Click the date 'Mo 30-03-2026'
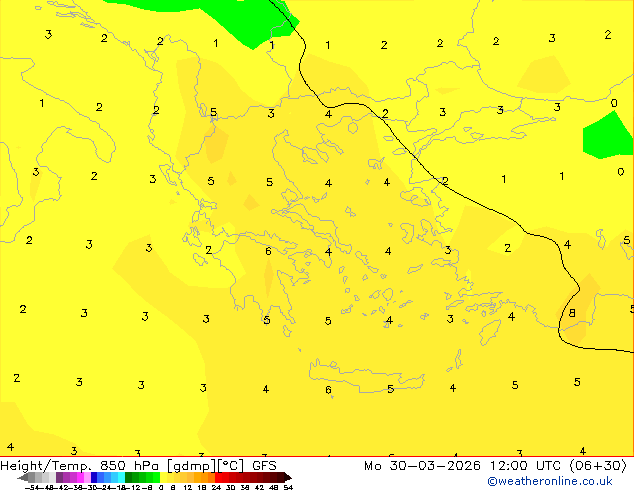Screen dimensions: 634x490 (422, 466)
